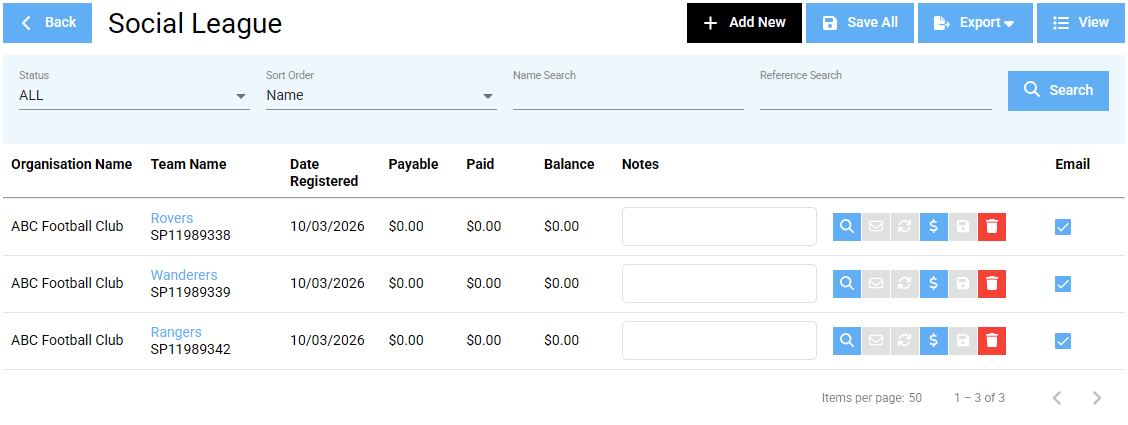Viewport: 1128px width, 425px height.
Task: Open the Rovers team link
Action: (x=172, y=218)
